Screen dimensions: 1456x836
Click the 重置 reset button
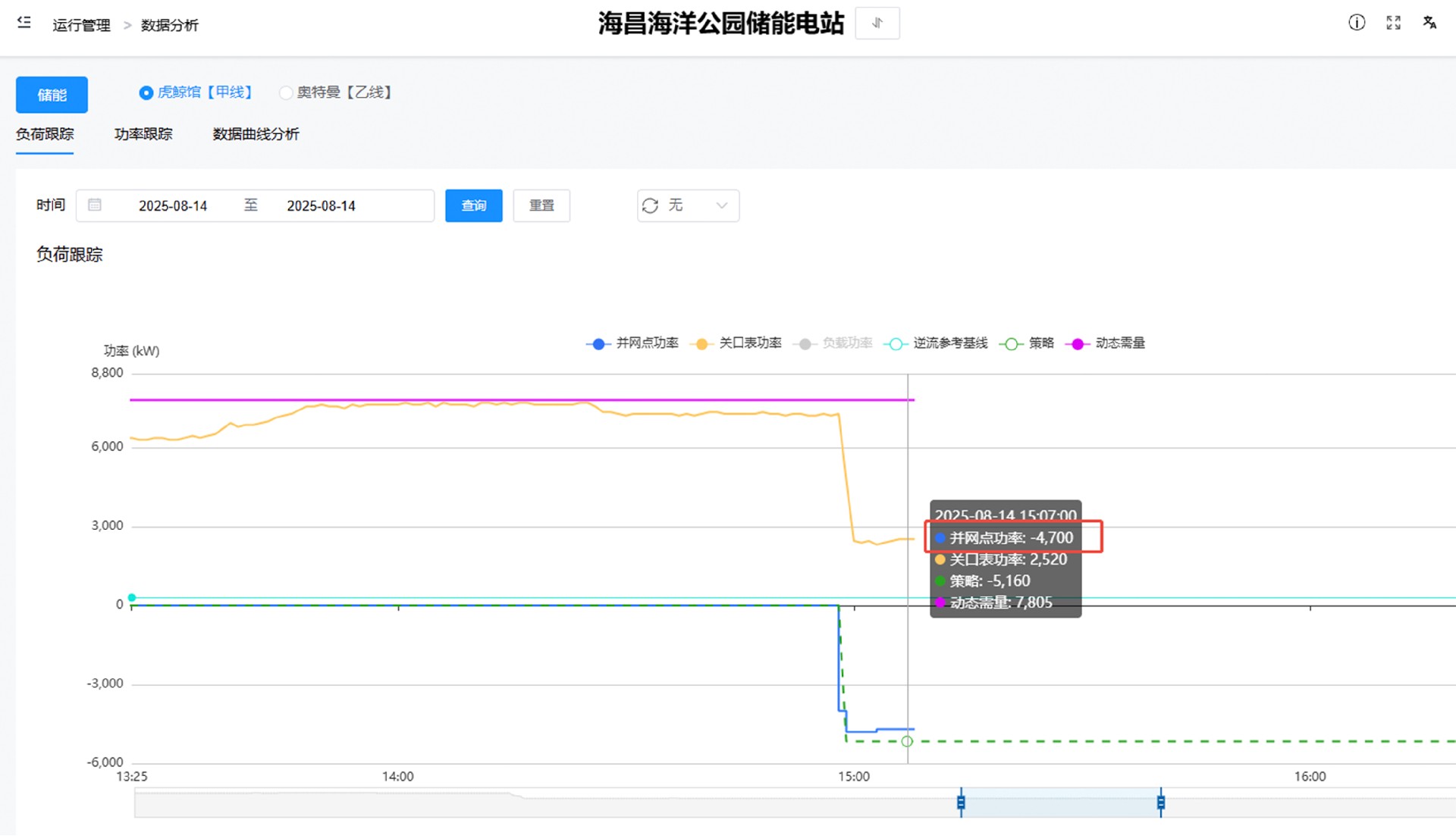(541, 205)
